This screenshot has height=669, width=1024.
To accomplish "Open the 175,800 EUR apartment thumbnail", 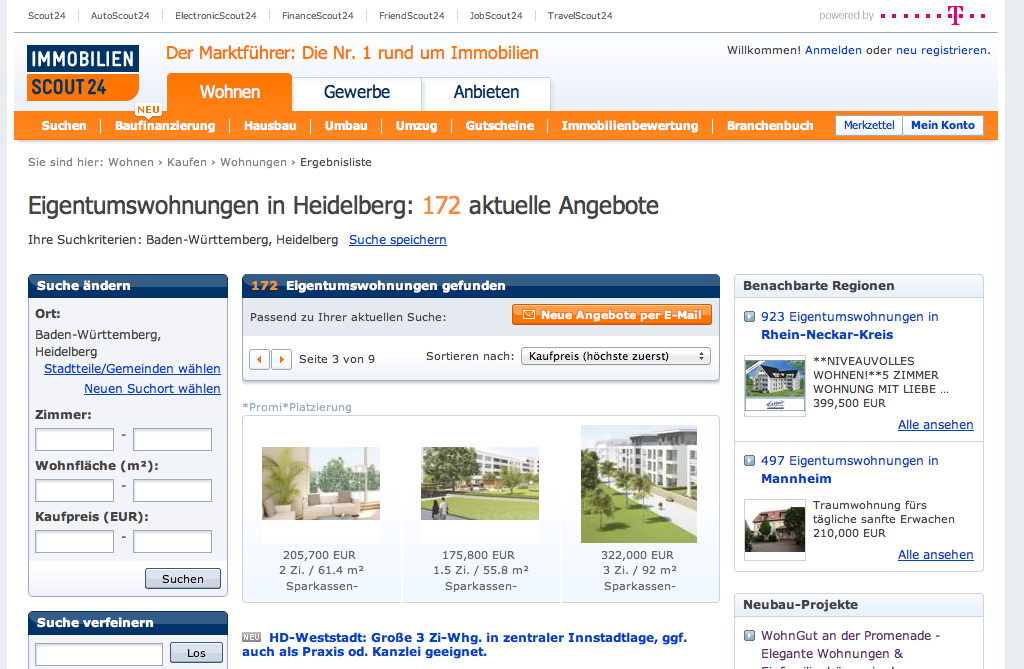I will point(480,483).
